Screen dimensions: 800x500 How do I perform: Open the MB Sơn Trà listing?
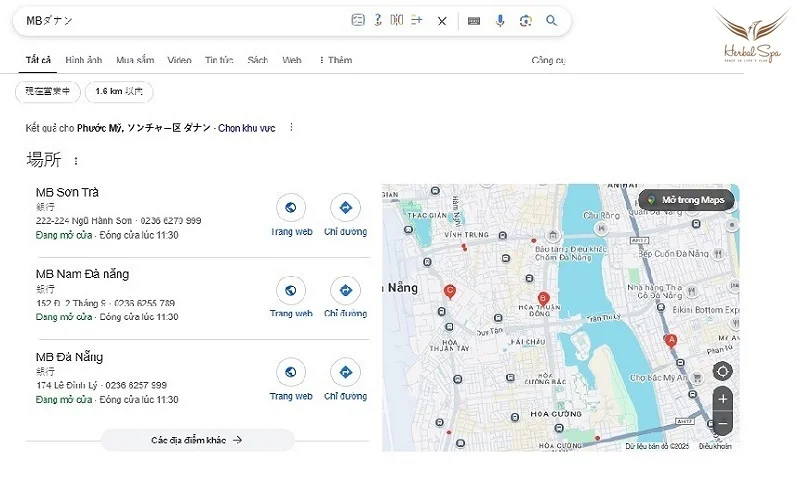coord(67,192)
